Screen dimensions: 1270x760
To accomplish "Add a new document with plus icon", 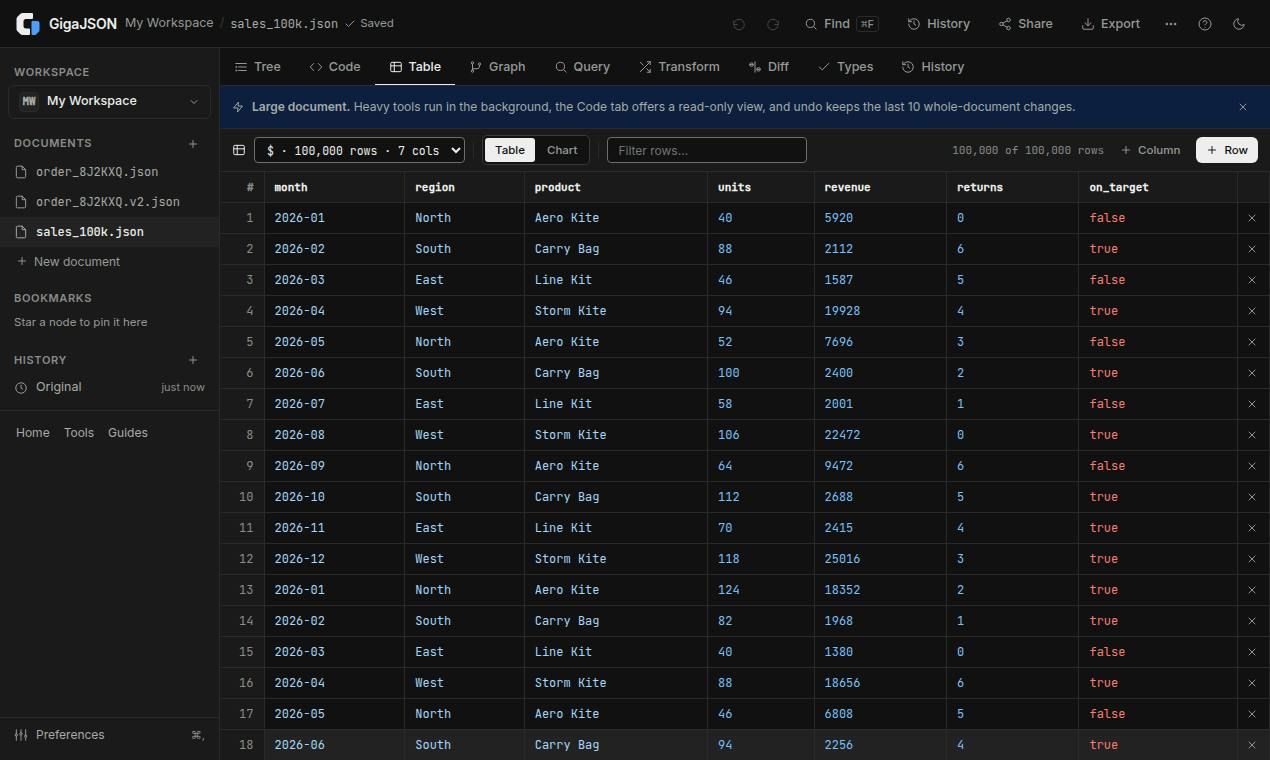I will pos(193,144).
